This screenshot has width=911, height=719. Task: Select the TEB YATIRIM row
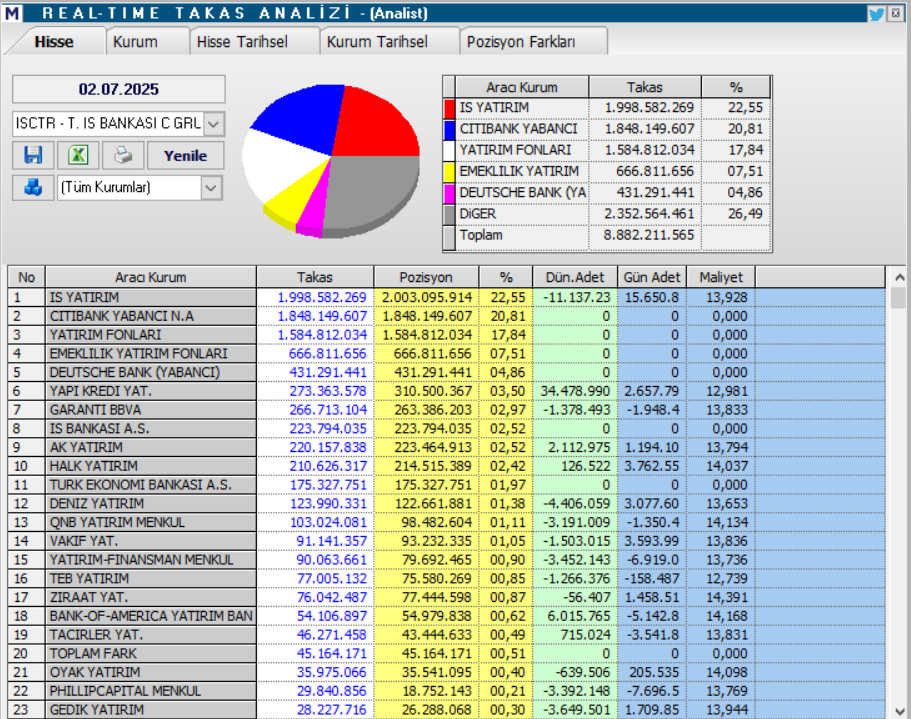click(x=446, y=578)
